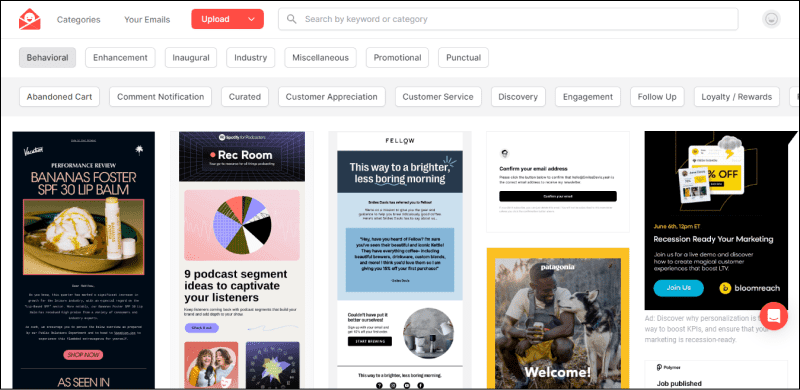Screen dimensions: 800x390
Task: Click the purple Check it out button
Action: pos(202,328)
